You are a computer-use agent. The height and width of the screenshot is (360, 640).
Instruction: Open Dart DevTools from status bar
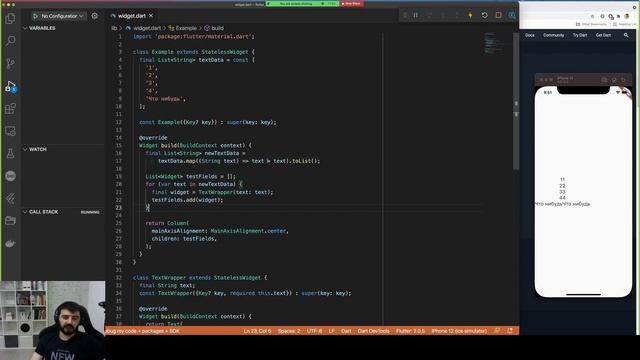point(373,331)
